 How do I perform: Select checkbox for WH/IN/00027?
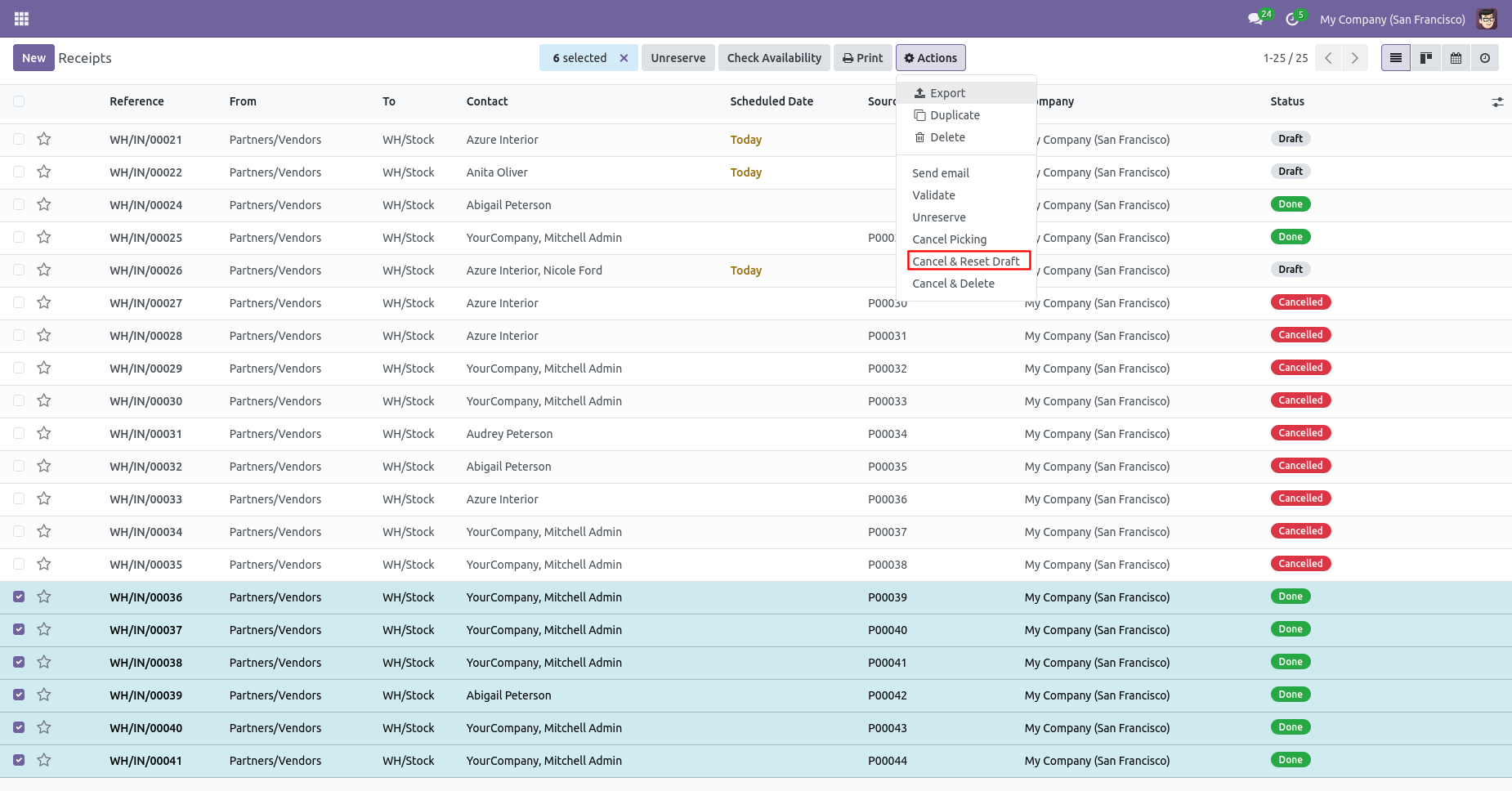[19, 302]
